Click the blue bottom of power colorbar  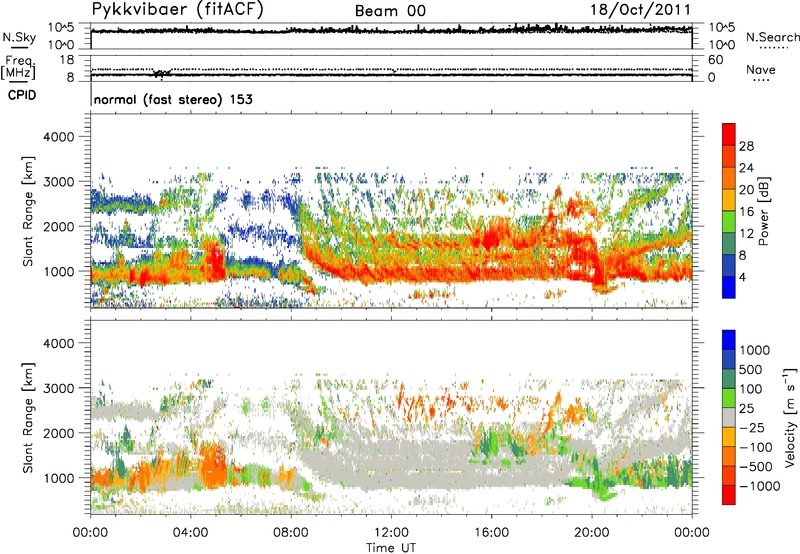click(729, 287)
